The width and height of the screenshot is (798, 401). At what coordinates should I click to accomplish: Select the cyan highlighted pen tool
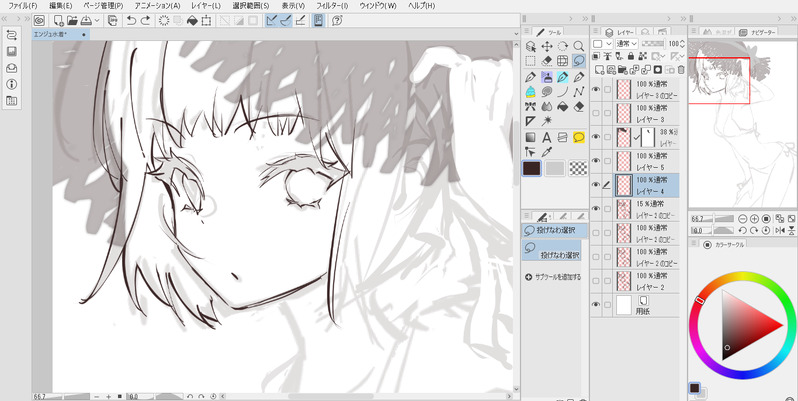click(562, 77)
